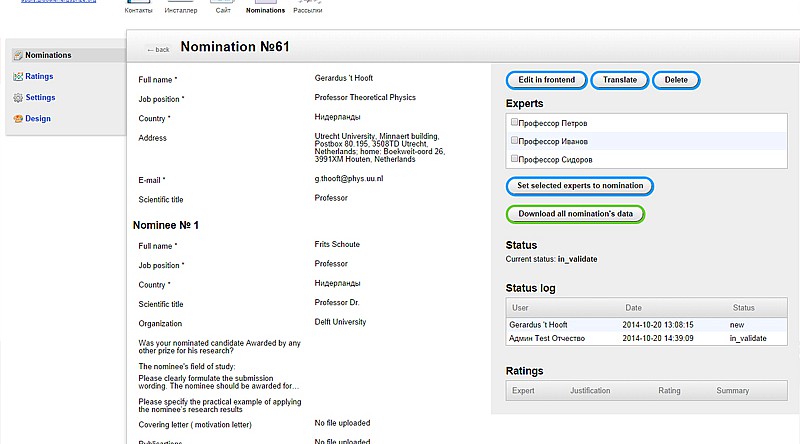Click the underlined link at top left

(48, 3)
